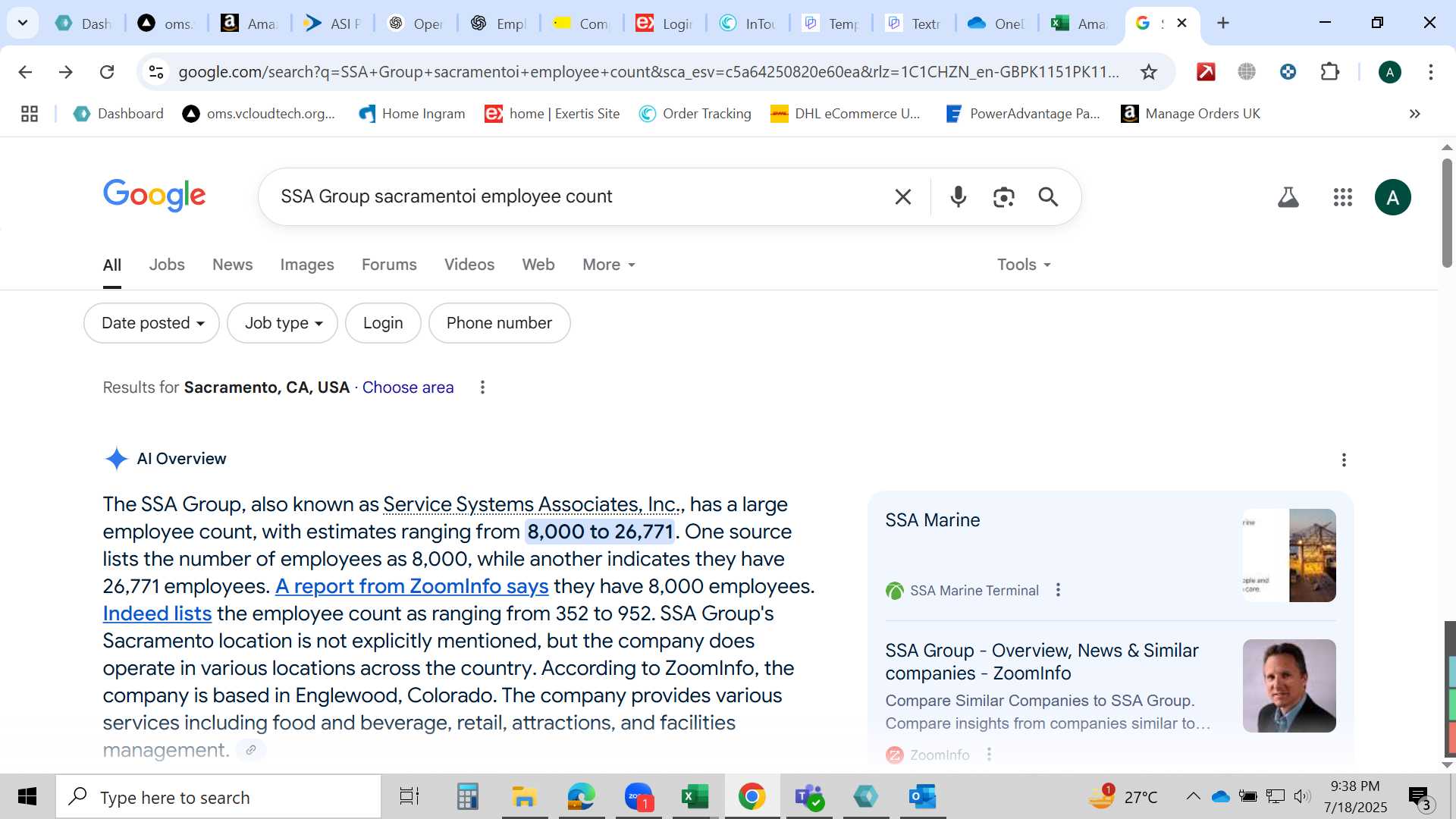Submit search with magnifying glass icon
This screenshot has width=1456, height=819.
click(1048, 197)
